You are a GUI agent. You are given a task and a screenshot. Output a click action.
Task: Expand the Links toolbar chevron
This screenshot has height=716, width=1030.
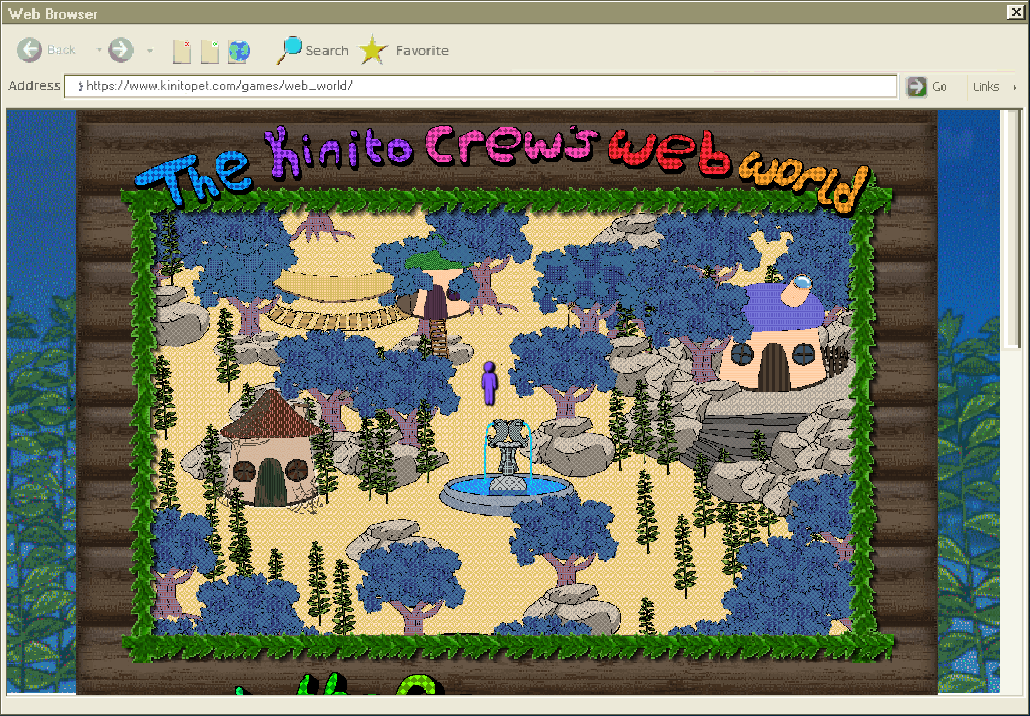(1014, 87)
